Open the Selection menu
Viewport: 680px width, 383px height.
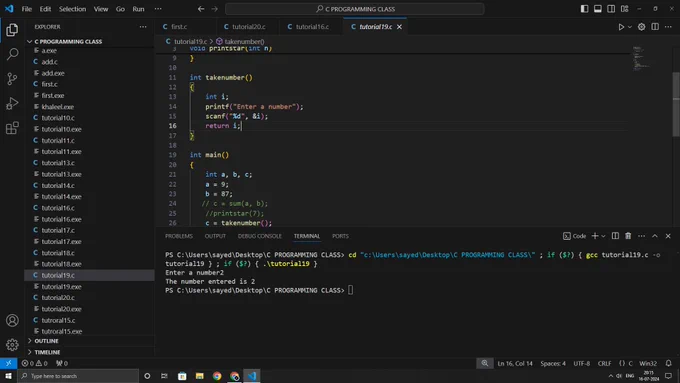tap(72, 9)
